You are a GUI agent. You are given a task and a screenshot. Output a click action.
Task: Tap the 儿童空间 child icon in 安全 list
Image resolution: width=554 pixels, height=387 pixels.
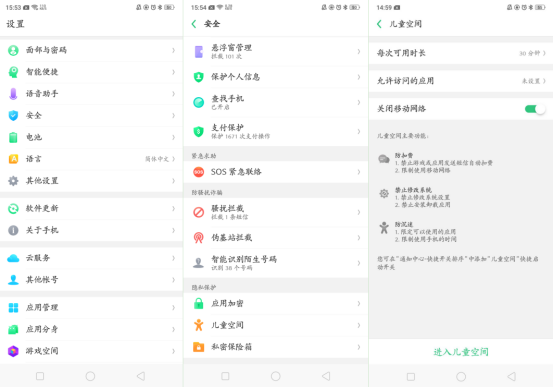click(199, 325)
